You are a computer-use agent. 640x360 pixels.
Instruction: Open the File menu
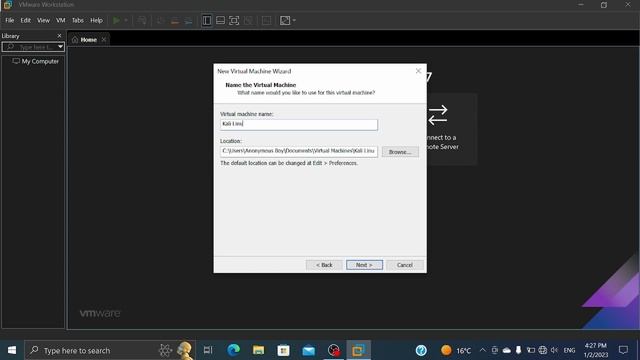pos(10,20)
